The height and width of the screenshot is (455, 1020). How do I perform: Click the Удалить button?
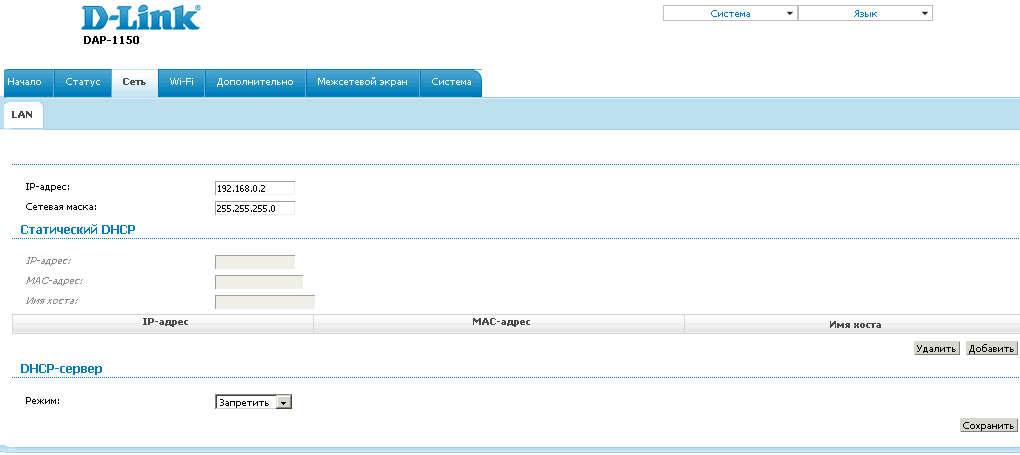936,349
